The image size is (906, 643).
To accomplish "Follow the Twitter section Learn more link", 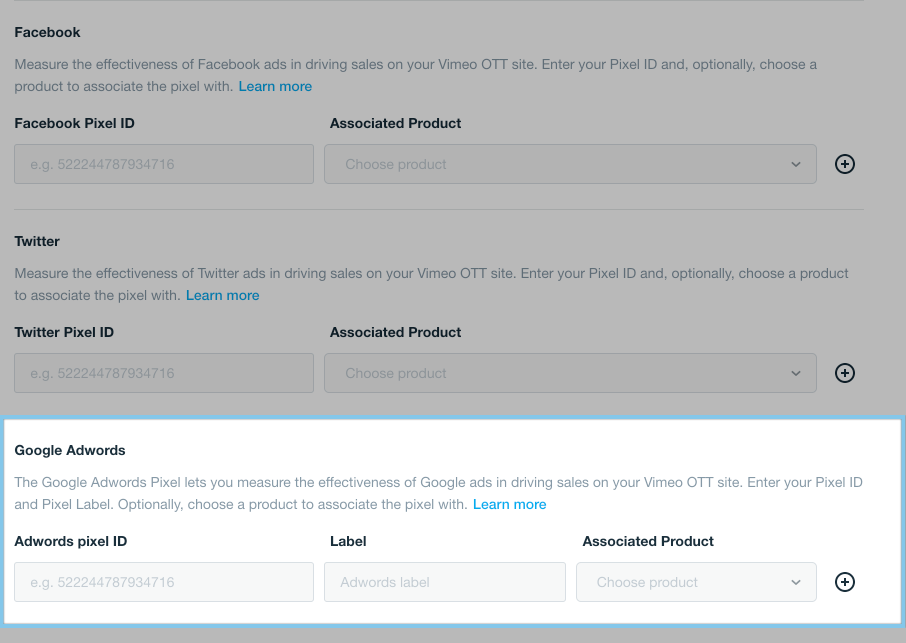I will click(x=222, y=296).
